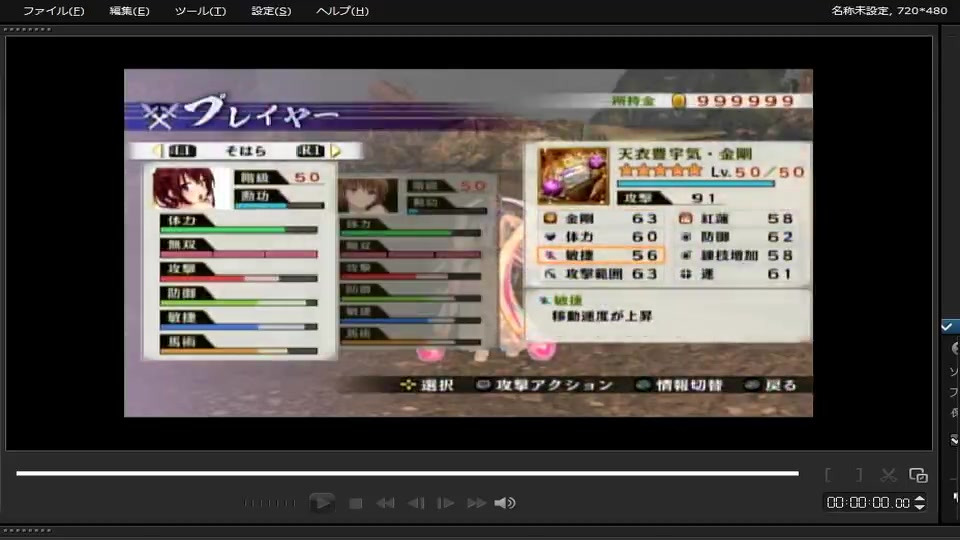Split the clip with the scissors icon
The height and width of the screenshot is (540, 960).
click(888, 475)
